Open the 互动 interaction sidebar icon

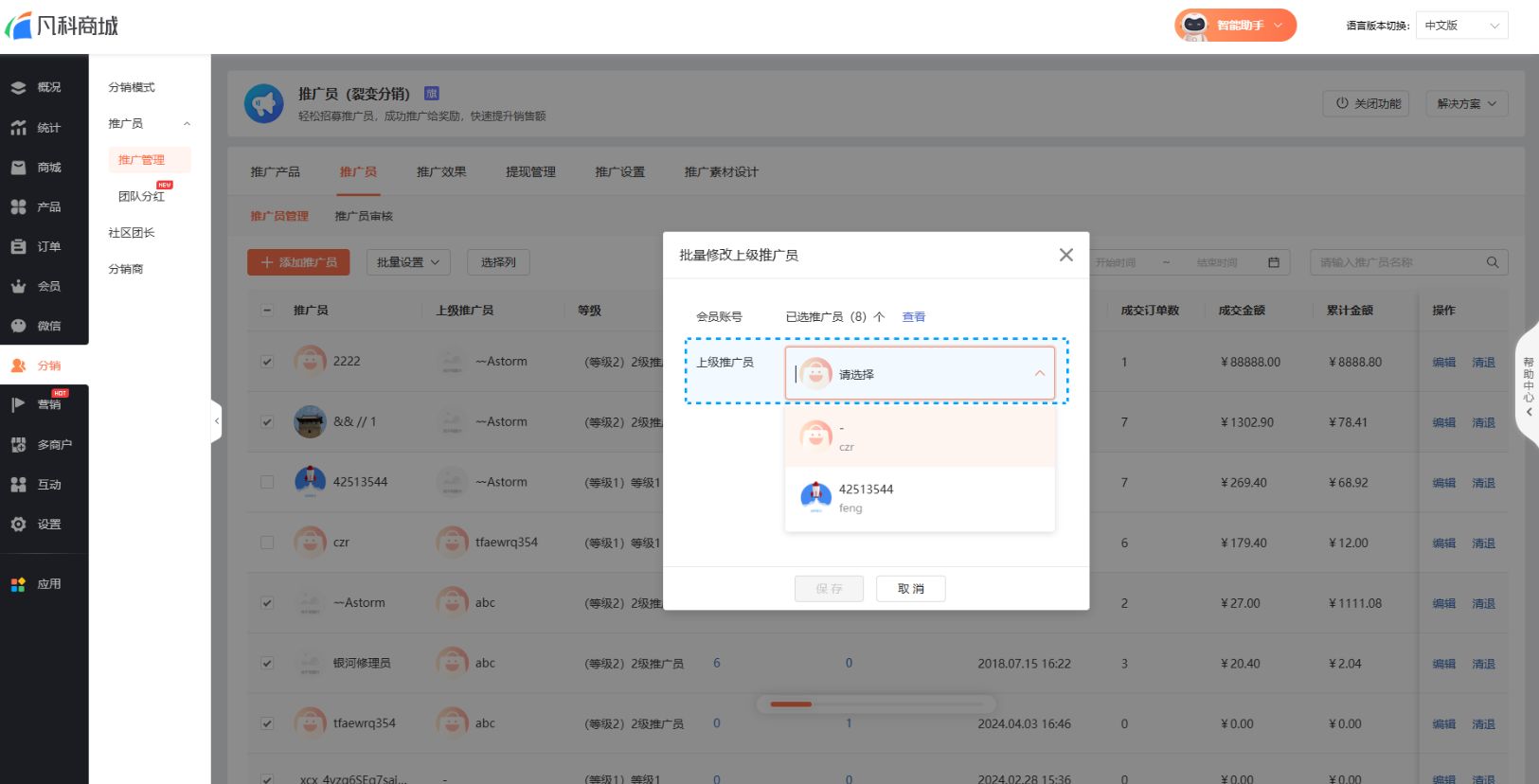point(18,484)
